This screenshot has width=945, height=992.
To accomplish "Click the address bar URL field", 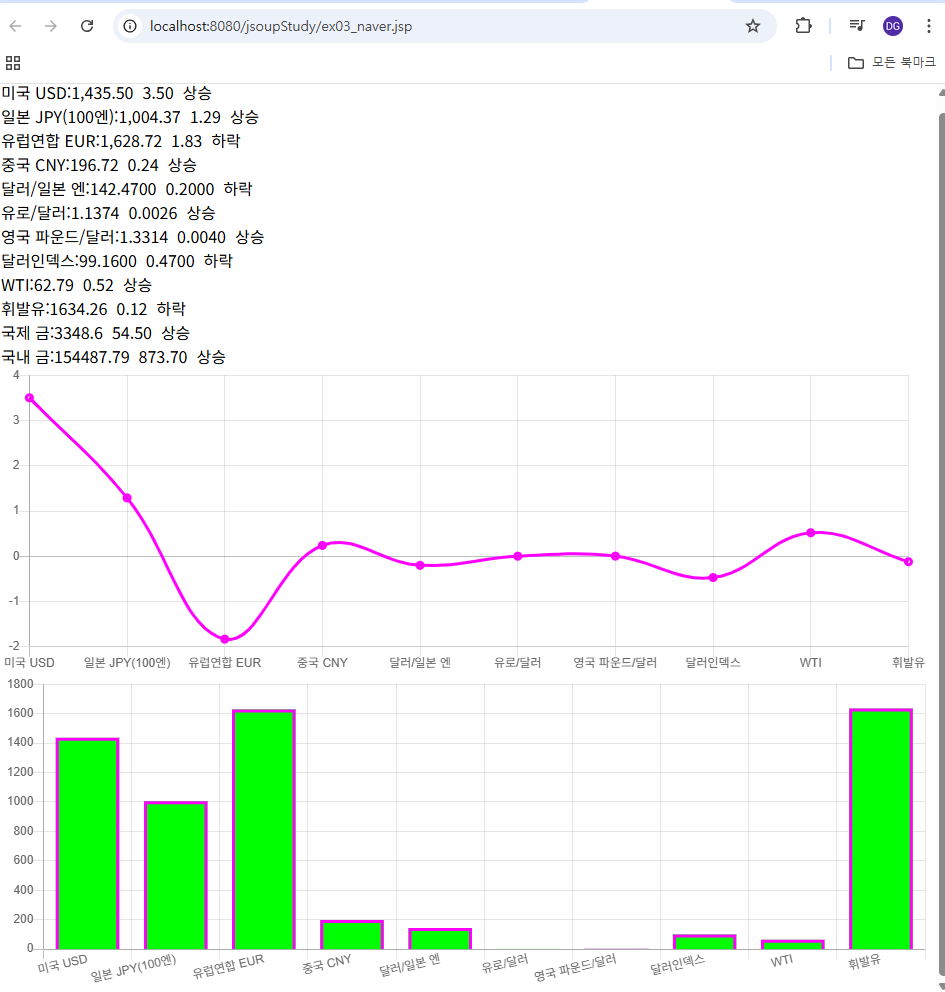I will pyautogui.click(x=443, y=26).
